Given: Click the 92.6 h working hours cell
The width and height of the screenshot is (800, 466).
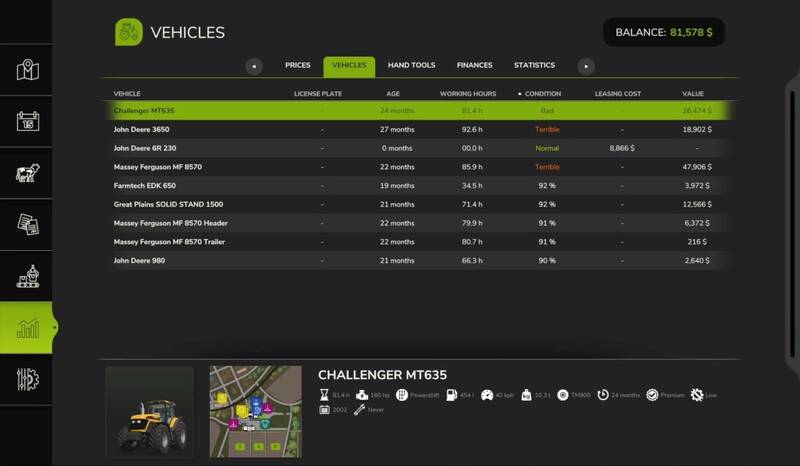Looking at the screenshot, I should (472, 129).
